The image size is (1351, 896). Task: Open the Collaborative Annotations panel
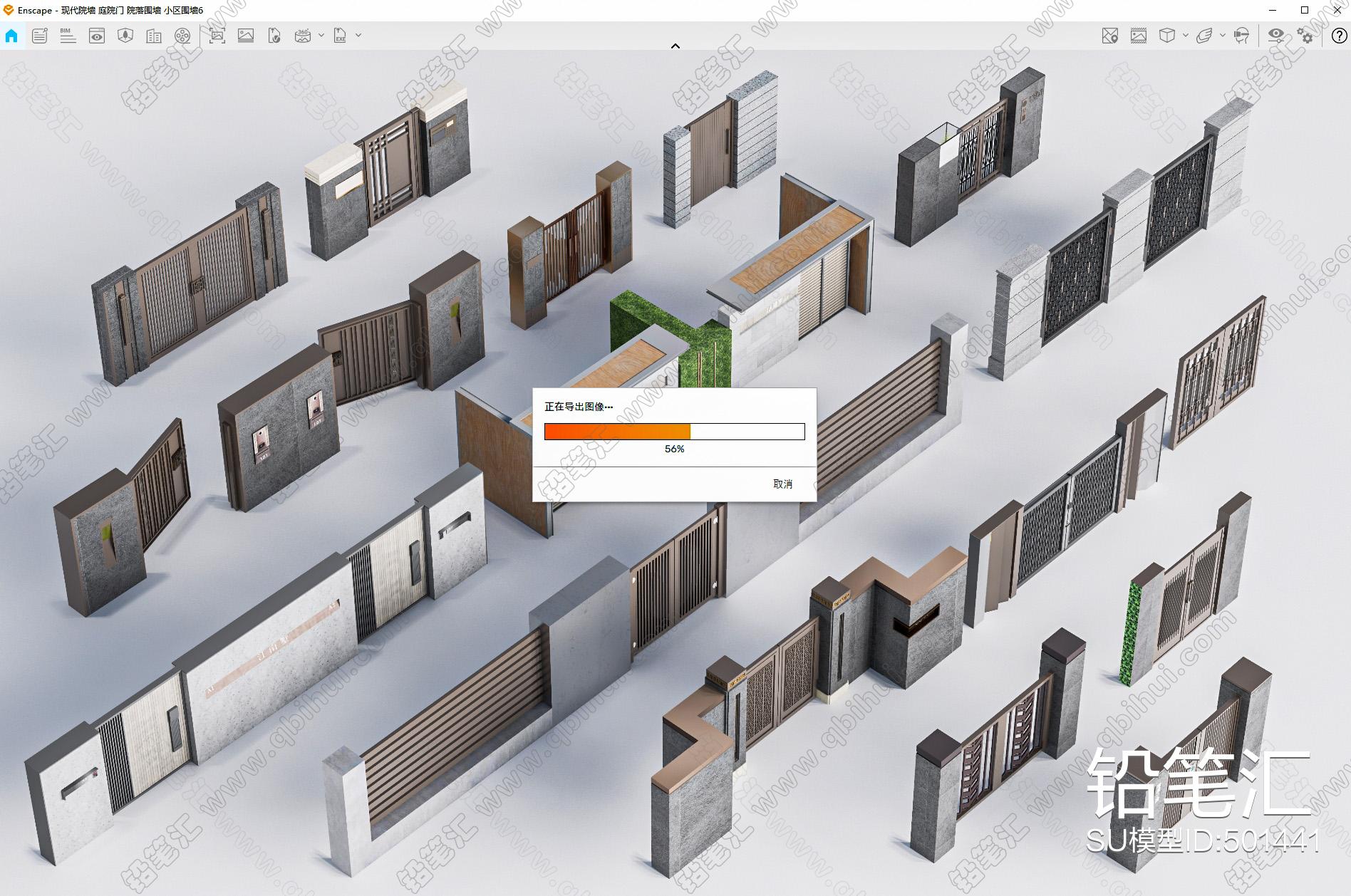click(x=40, y=36)
